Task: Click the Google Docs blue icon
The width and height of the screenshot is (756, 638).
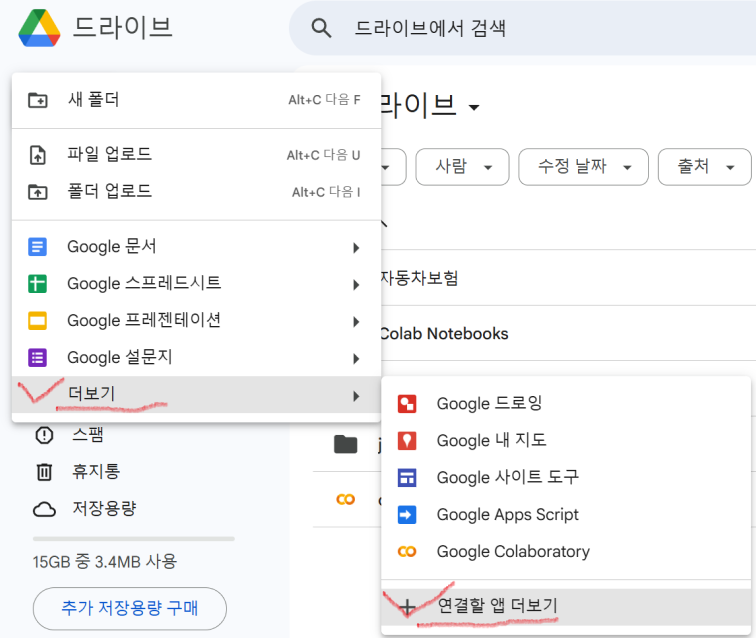Action: click(38, 247)
